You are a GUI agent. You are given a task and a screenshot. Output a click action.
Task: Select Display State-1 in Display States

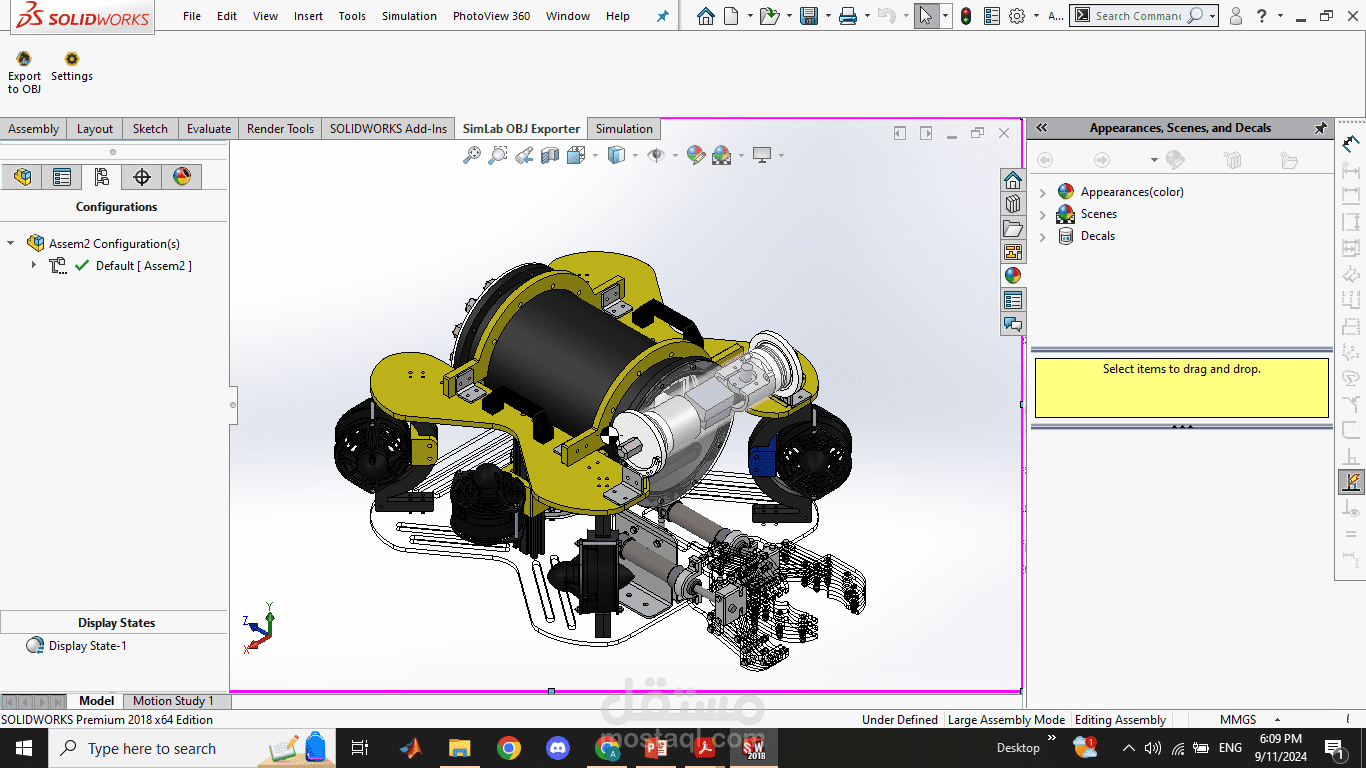[87, 646]
